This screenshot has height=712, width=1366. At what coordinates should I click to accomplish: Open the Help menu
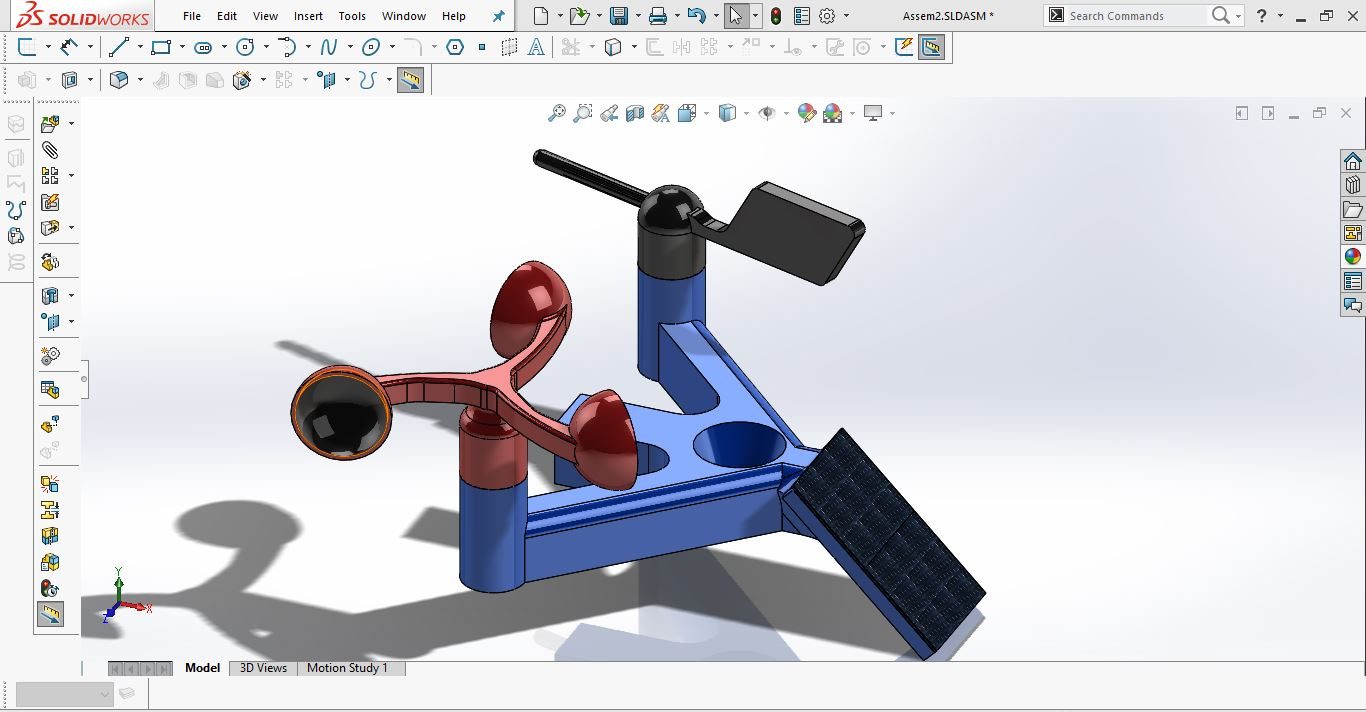tap(454, 16)
